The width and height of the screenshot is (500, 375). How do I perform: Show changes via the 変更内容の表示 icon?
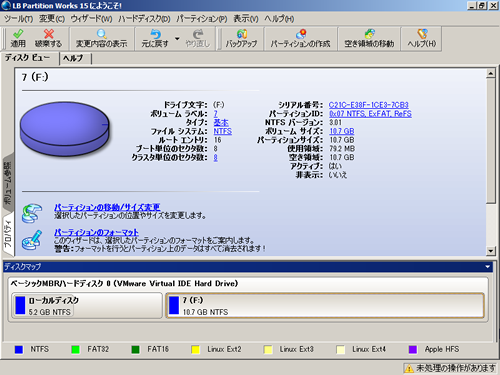point(101,39)
